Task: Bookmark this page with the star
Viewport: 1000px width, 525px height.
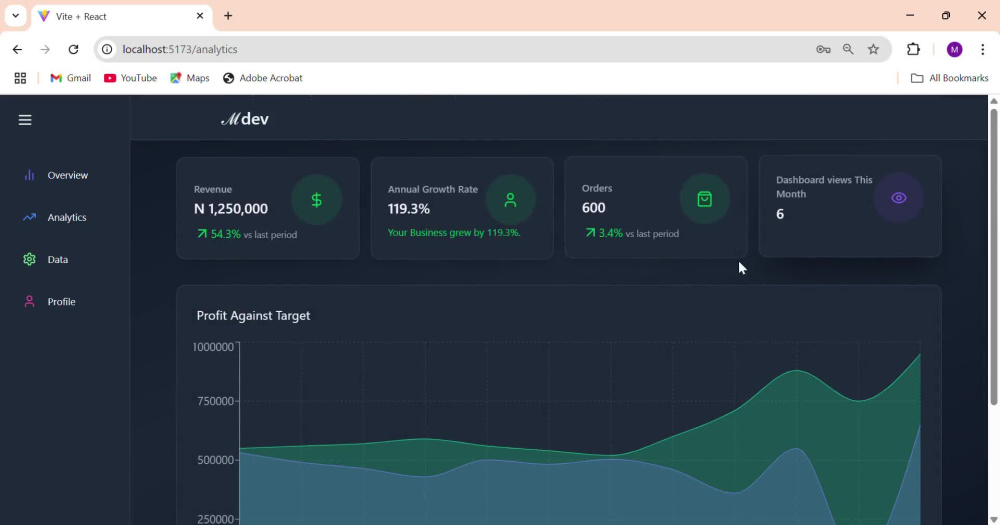Action: tap(873, 49)
